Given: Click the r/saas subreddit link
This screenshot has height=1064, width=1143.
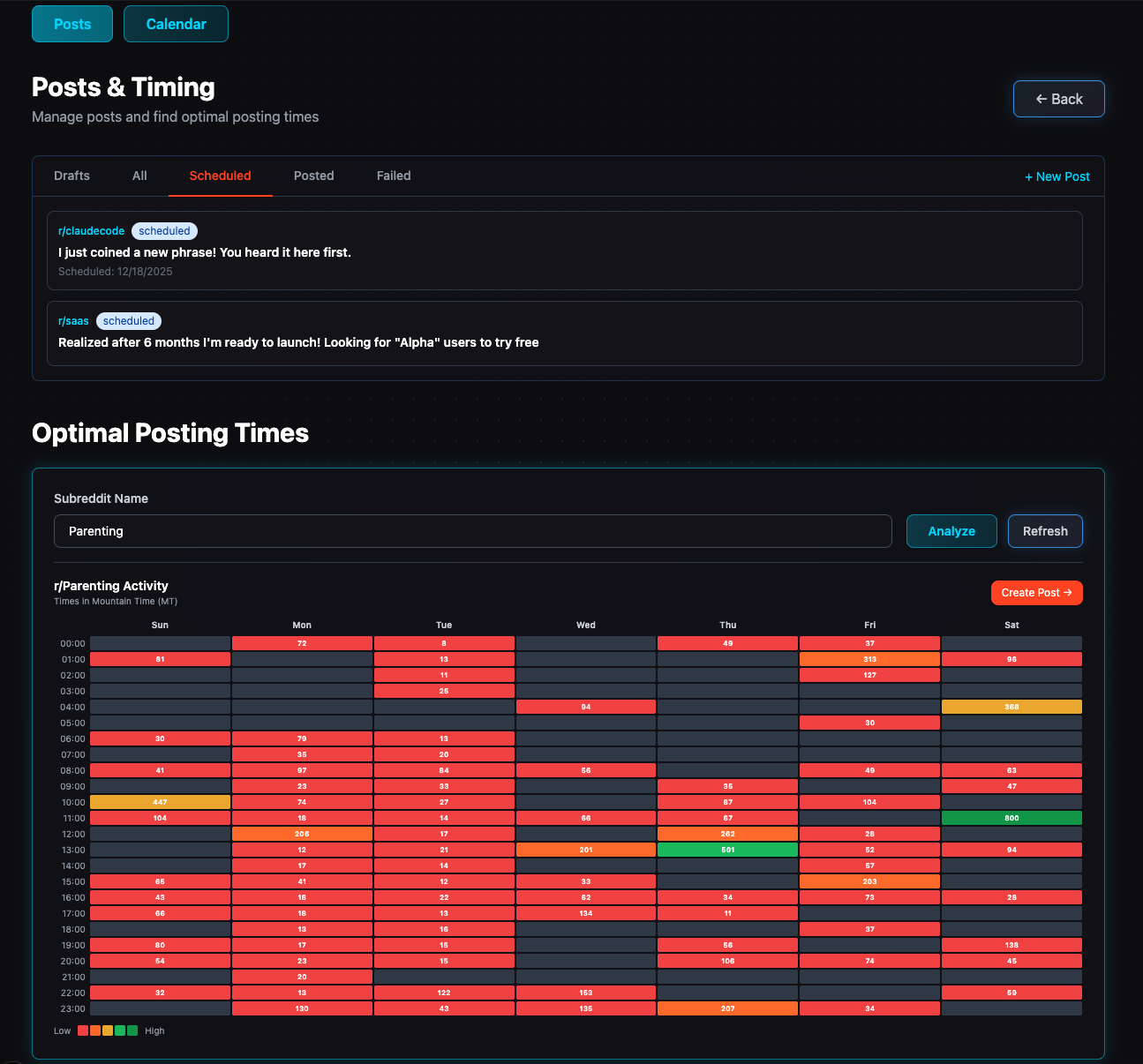Looking at the screenshot, I should click(73, 321).
